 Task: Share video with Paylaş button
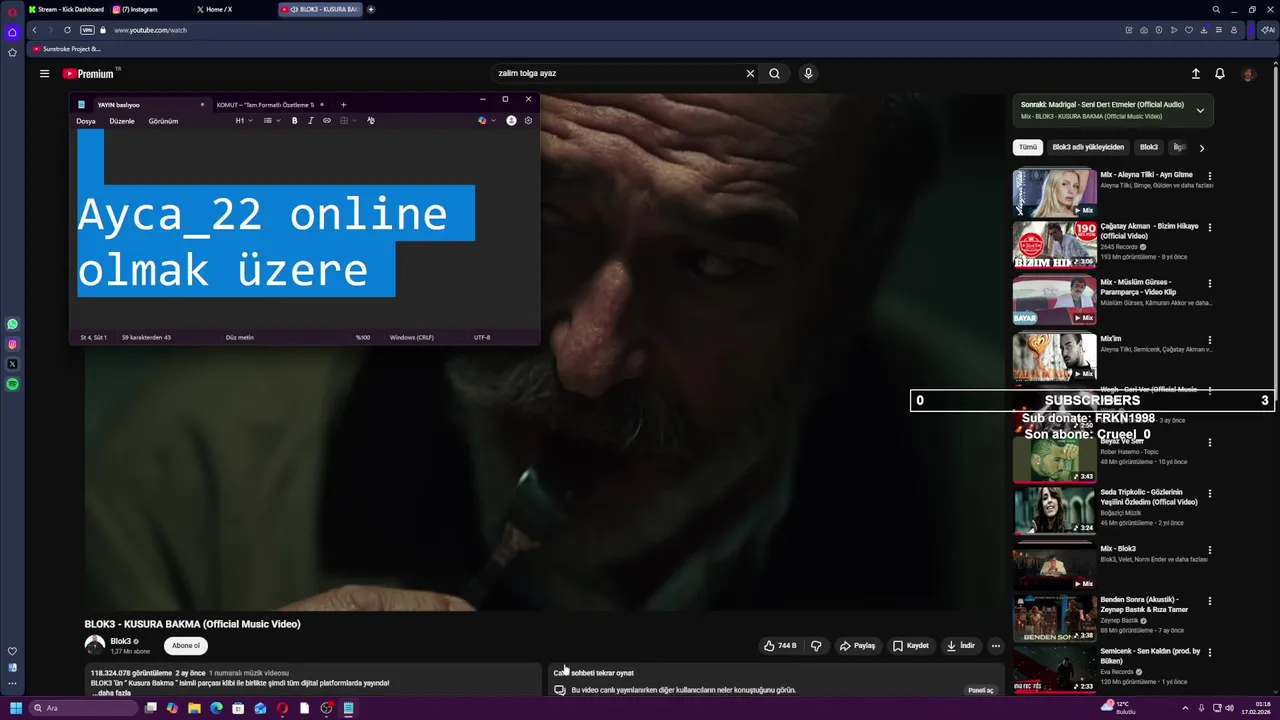(x=857, y=646)
